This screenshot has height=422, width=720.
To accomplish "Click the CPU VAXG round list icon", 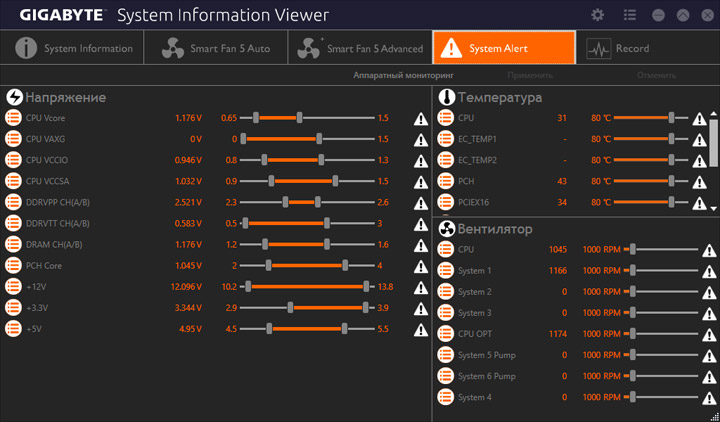I will click(13, 139).
